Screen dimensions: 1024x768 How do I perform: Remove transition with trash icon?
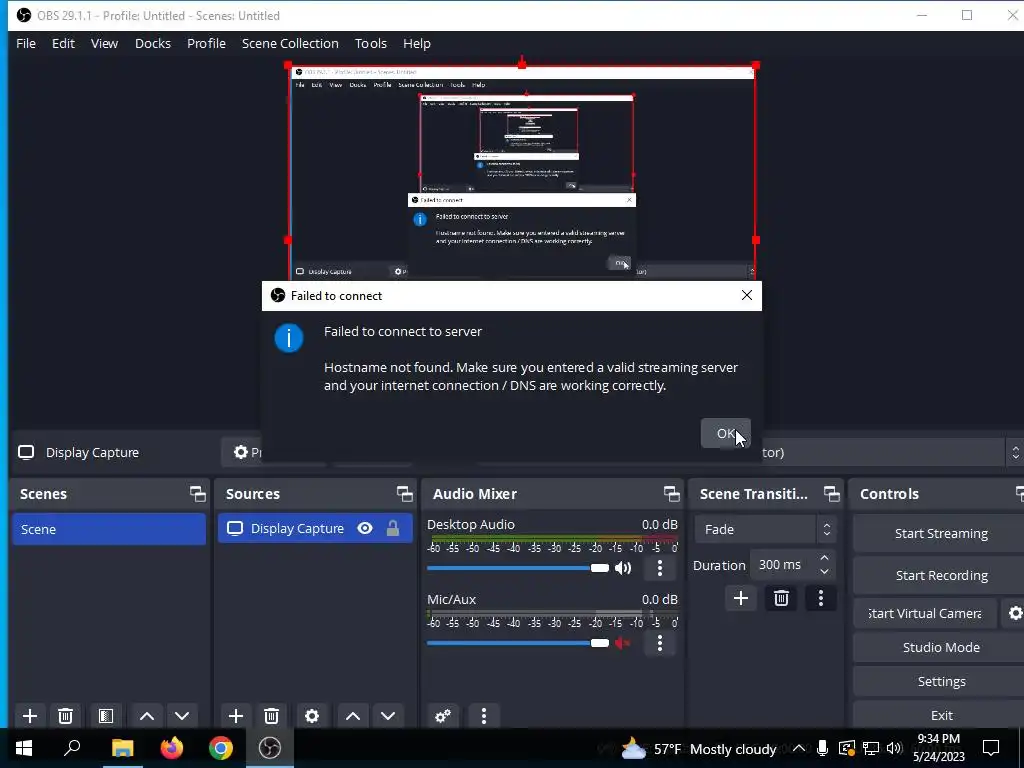[x=781, y=598]
